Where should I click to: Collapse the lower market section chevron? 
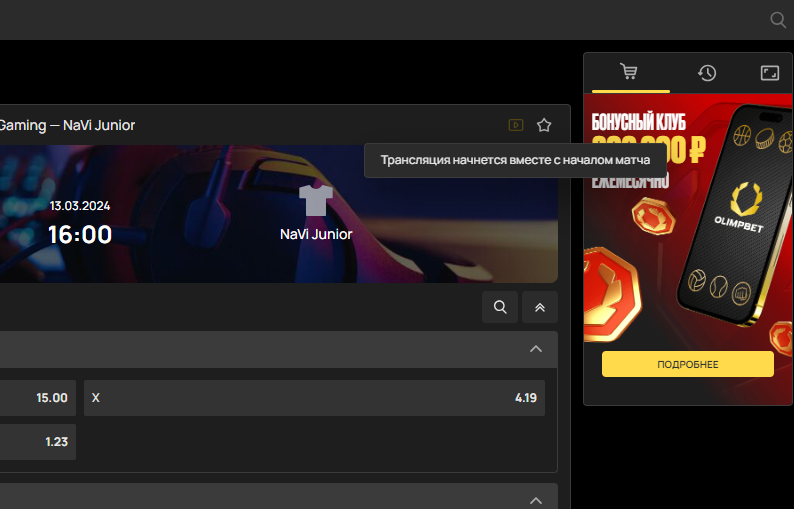(536, 500)
